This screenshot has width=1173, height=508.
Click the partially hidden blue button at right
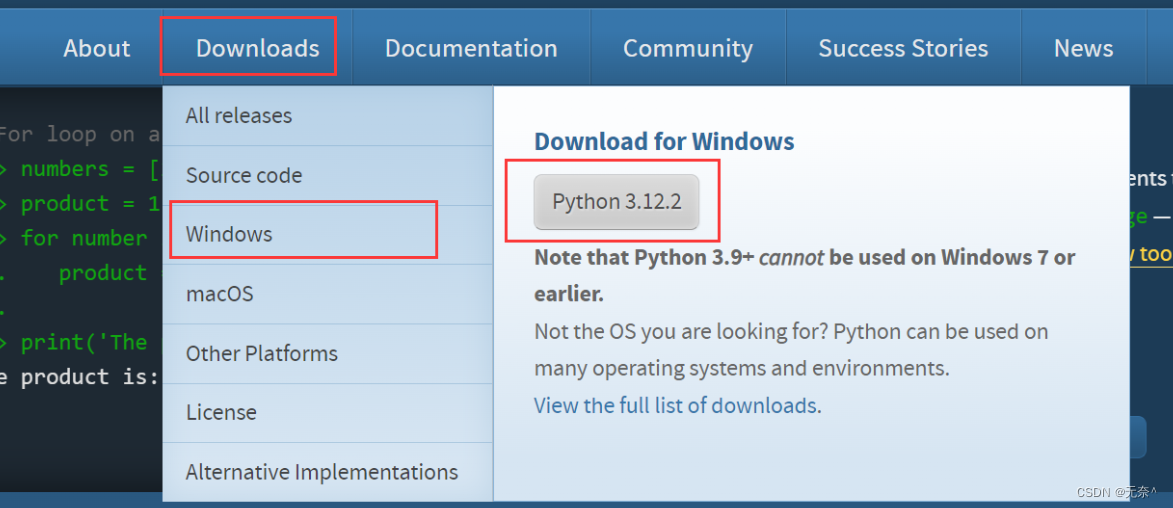tap(1138, 437)
